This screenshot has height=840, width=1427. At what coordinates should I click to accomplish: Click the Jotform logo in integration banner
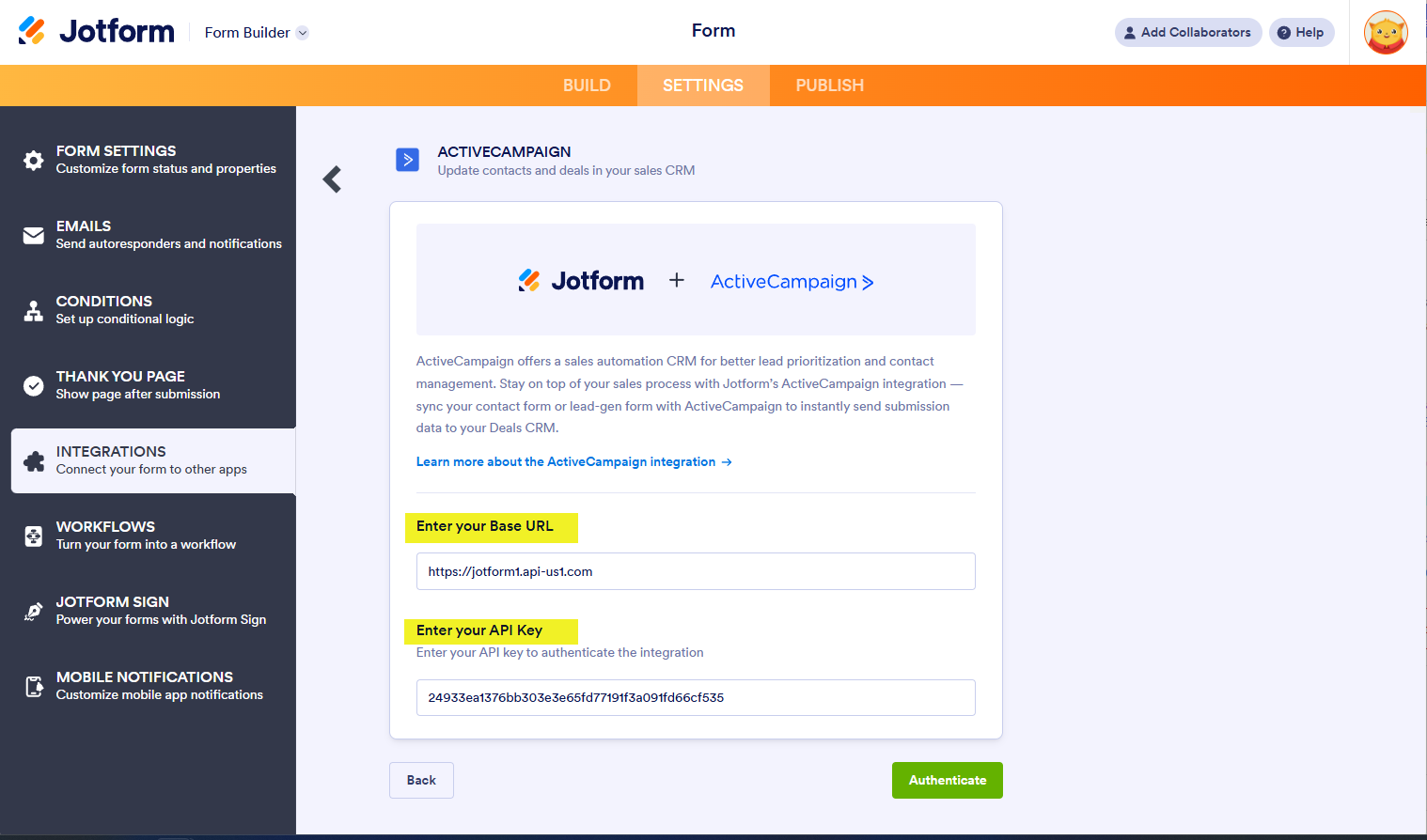(x=581, y=280)
